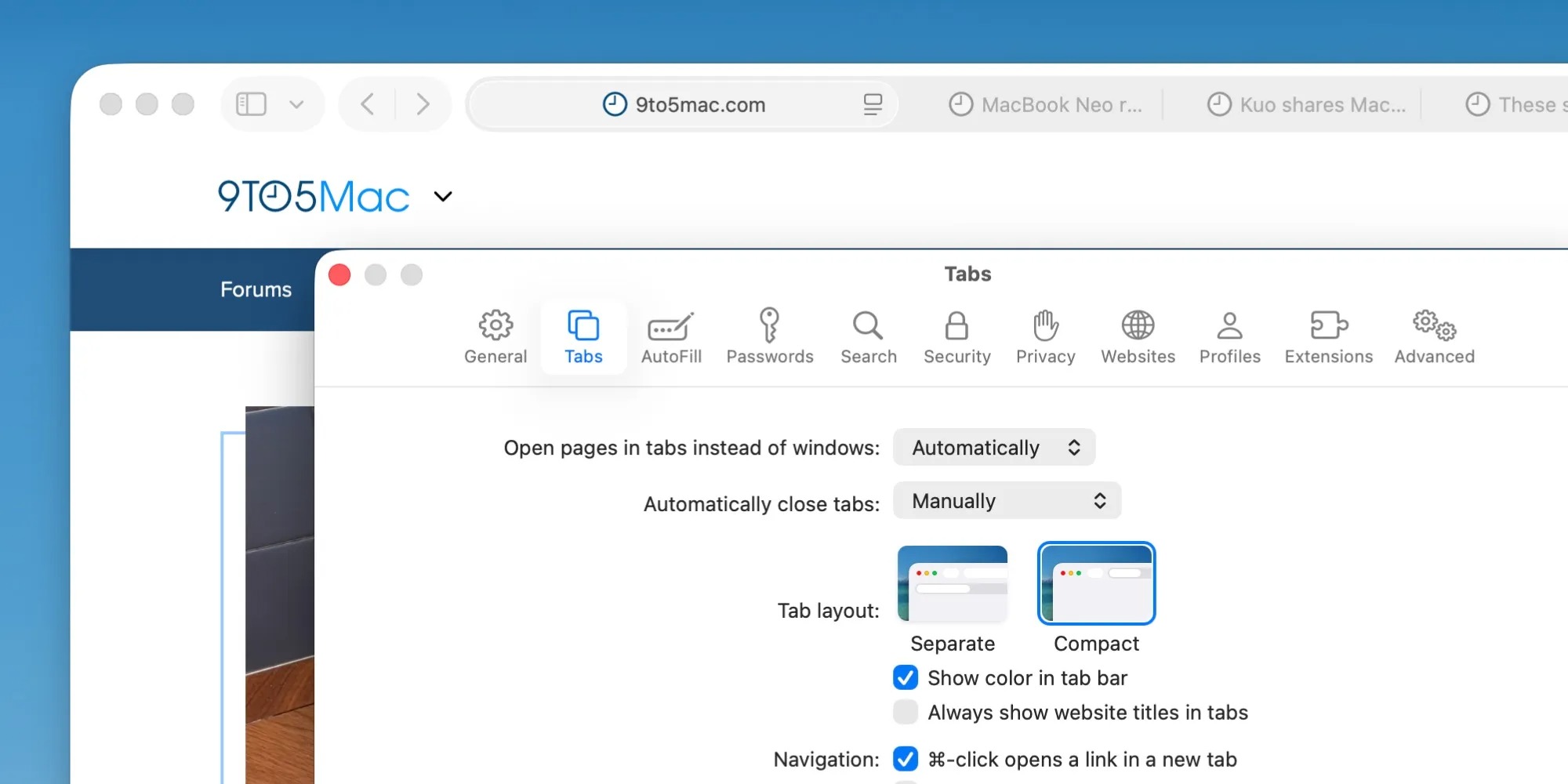
Task: Open the Privacy settings pane
Action: click(x=1045, y=337)
